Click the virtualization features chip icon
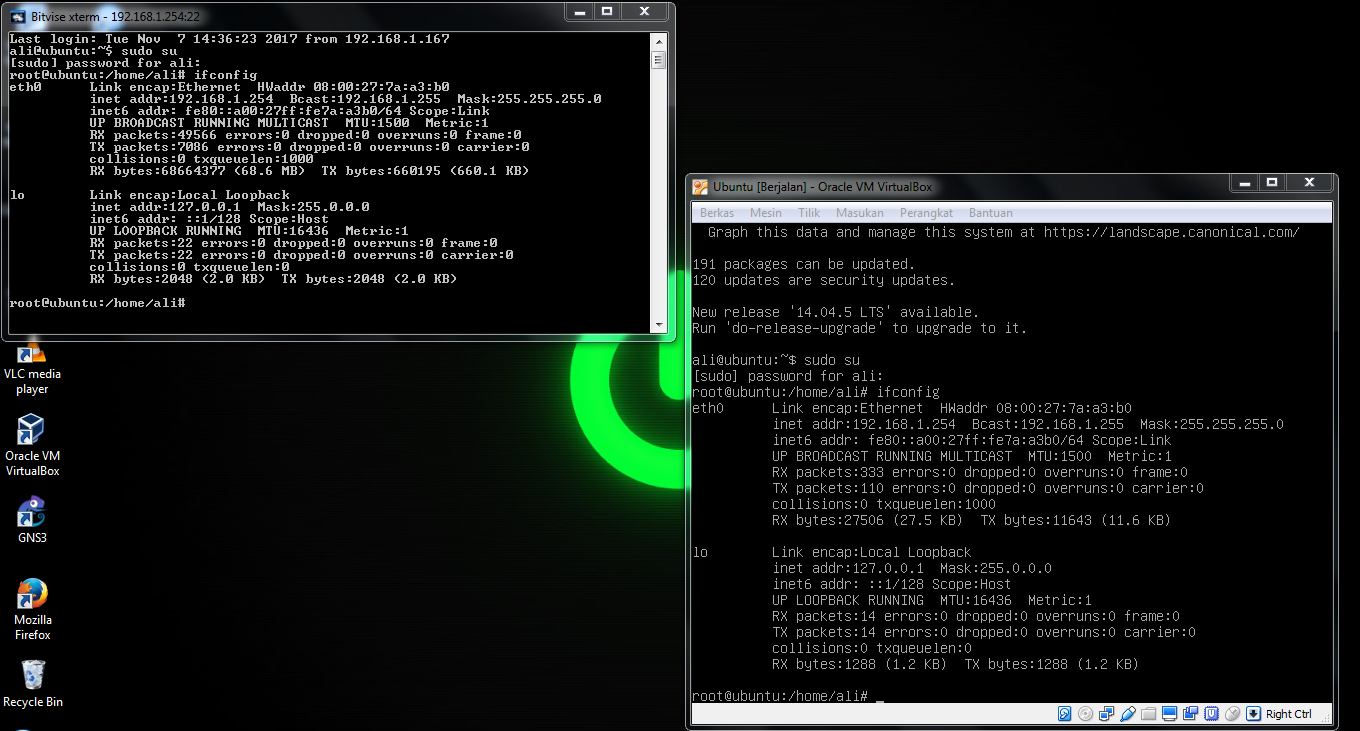The image size is (1360, 731). (x=1213, y=713)
